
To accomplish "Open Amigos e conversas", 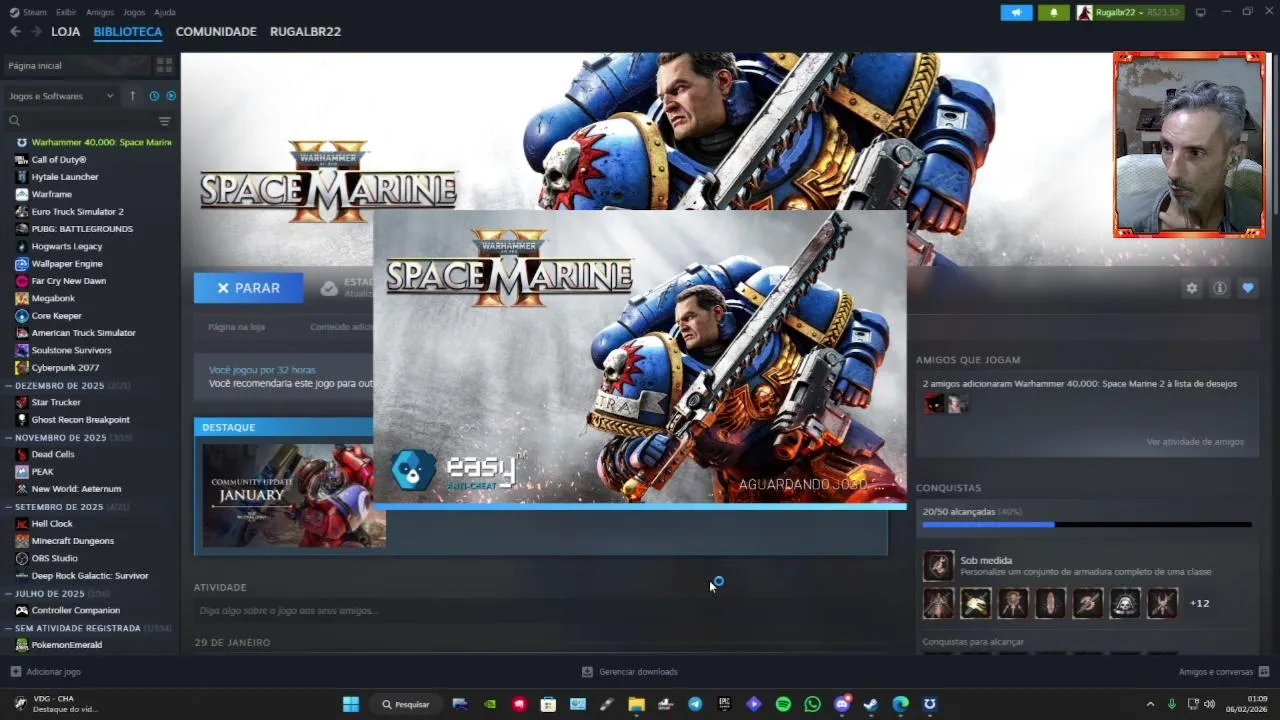I will (1224, 672).
